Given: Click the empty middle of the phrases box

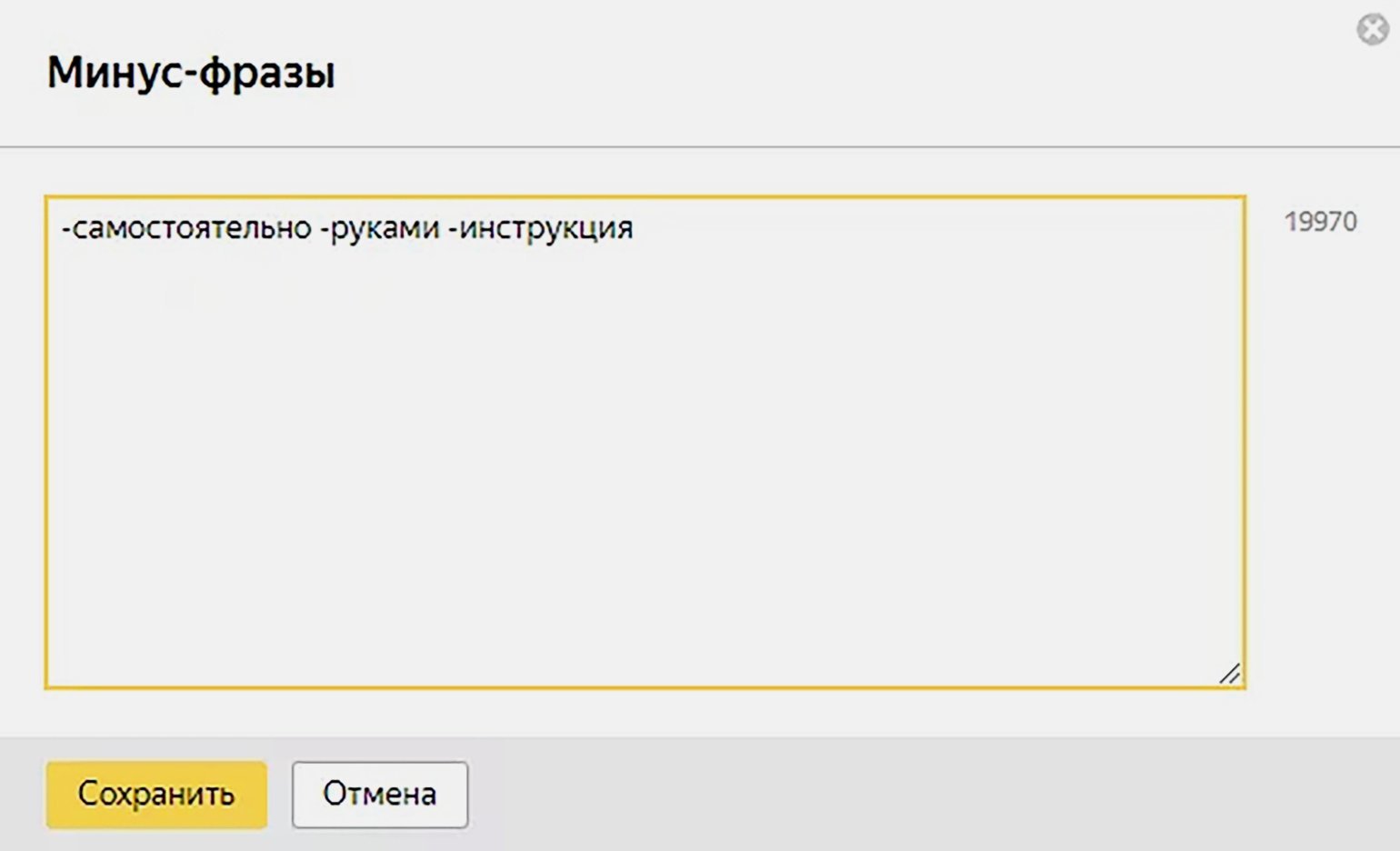Looking at the screenshot, I should coord(645,455).
